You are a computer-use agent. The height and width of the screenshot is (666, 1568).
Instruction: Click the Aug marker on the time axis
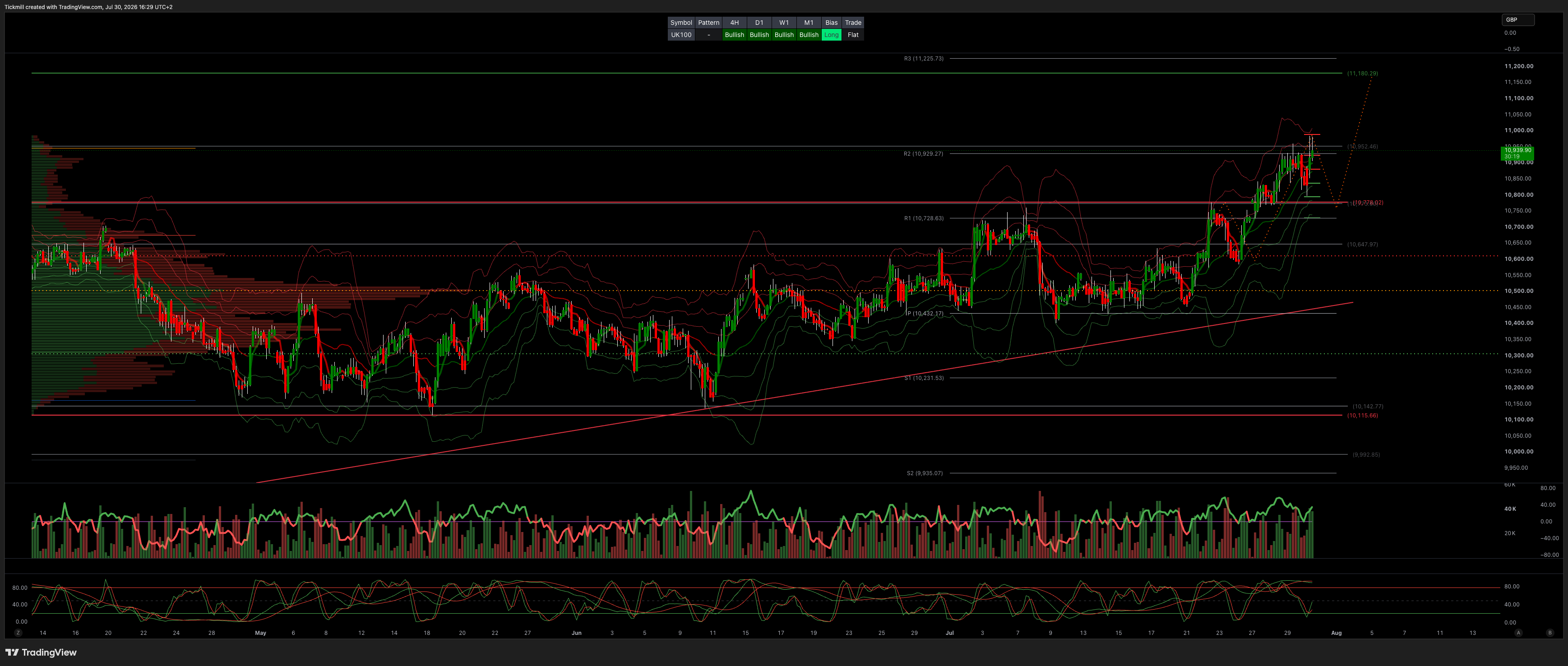coord(1336,633)
